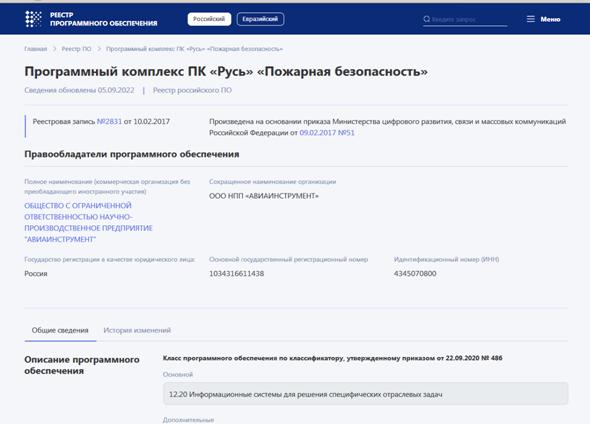Image resolution: width=590 pixels, height=424 pixels.
Task: Go to Главная breadcrumb link
Action: (x=36, y=49)
